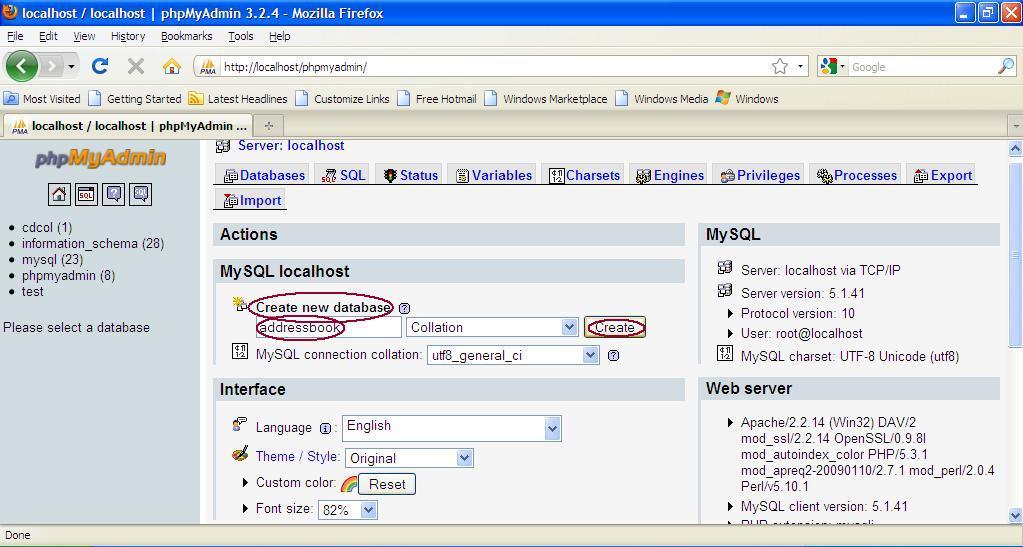1023x547 pixels.
Task: Click the Create database button
Action: [615, 327]
